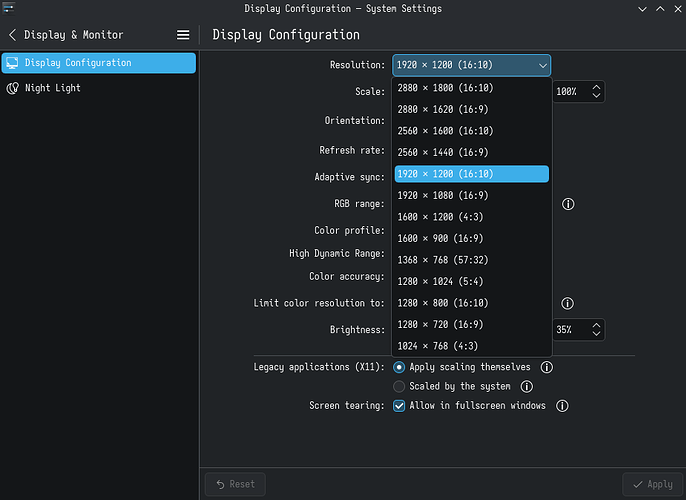The image size is (686, 500).
Task: Click the Brightness 35% spinbox field
Action: click(x=570, y=329)
